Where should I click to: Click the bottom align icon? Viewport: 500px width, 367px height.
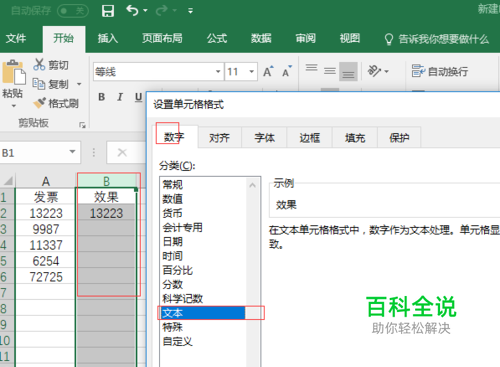click(x=348, y=71)
